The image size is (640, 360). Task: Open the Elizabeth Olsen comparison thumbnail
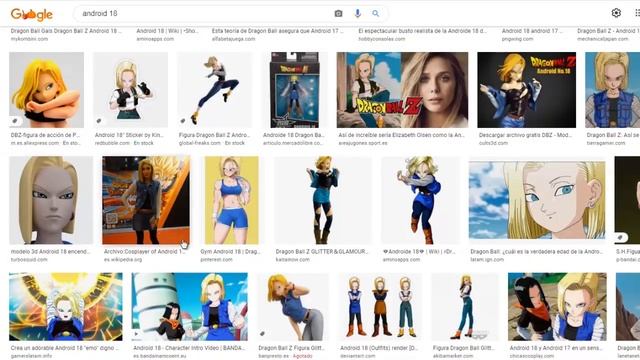point(402,90)
